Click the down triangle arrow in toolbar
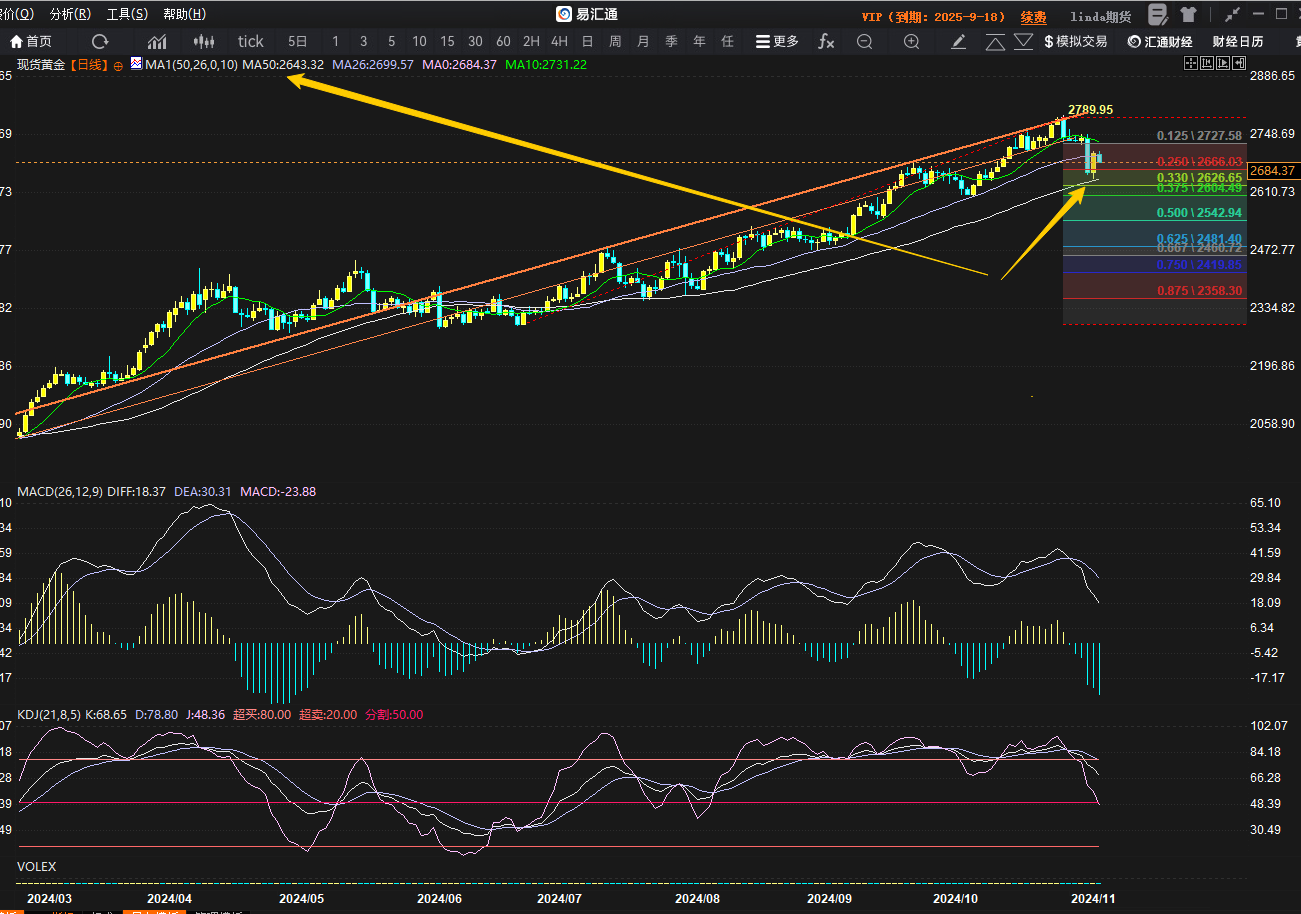The height and width of the screenshot is (914, 1301). (x=1023, y=41)
